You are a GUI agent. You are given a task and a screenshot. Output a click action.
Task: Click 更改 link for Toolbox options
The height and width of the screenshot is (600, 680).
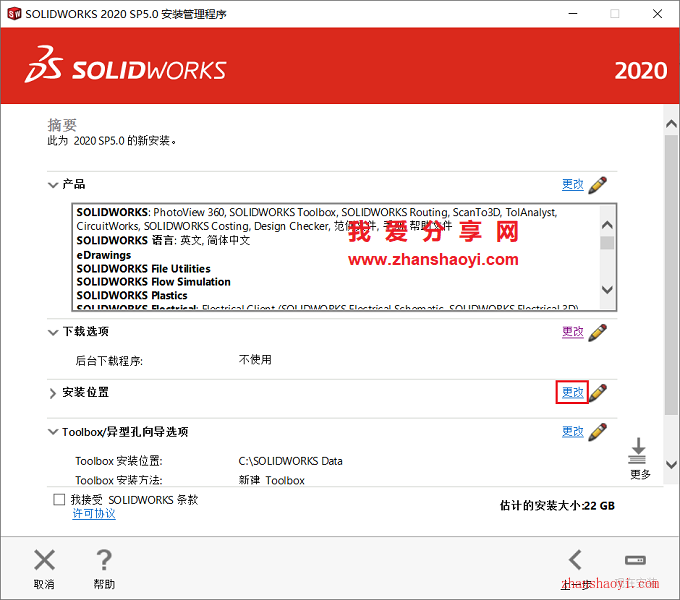572,432
